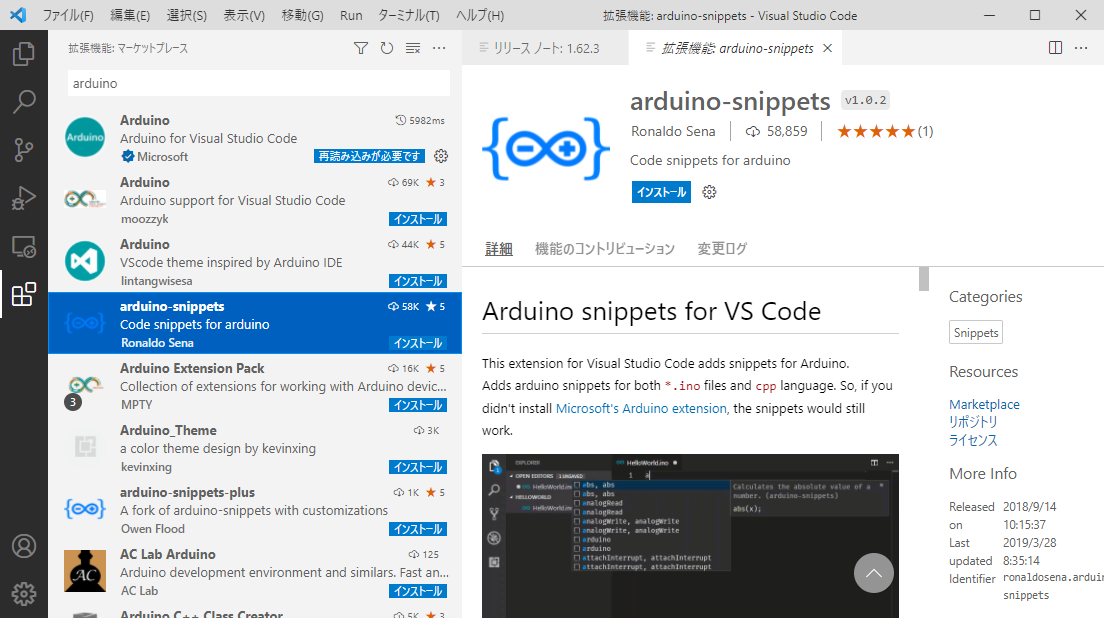1104x618 pixels.
Task: Open Source Control view icon
Action: pyautogui.click(x=23, y=150)
